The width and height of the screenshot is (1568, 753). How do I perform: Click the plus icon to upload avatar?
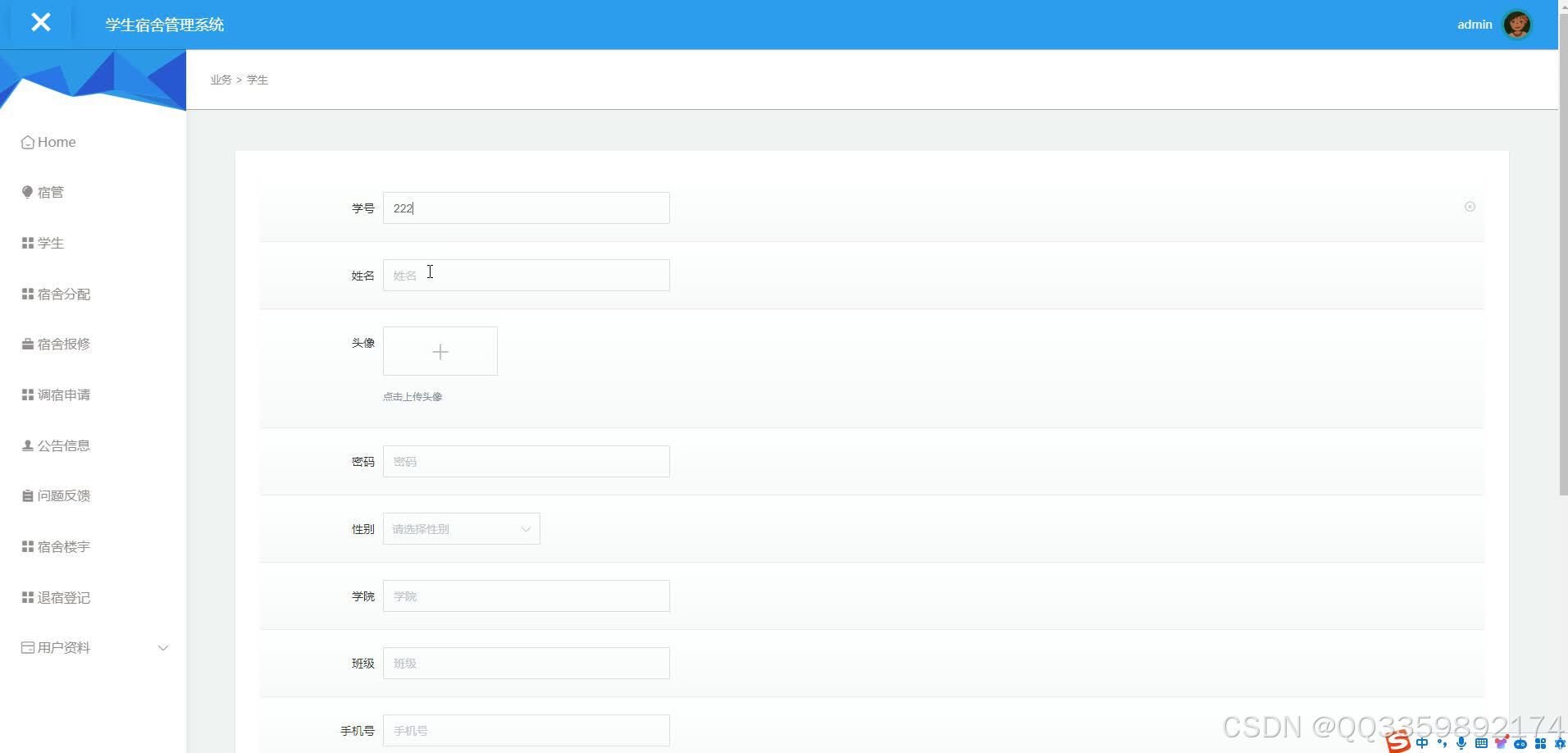[440, 352]
